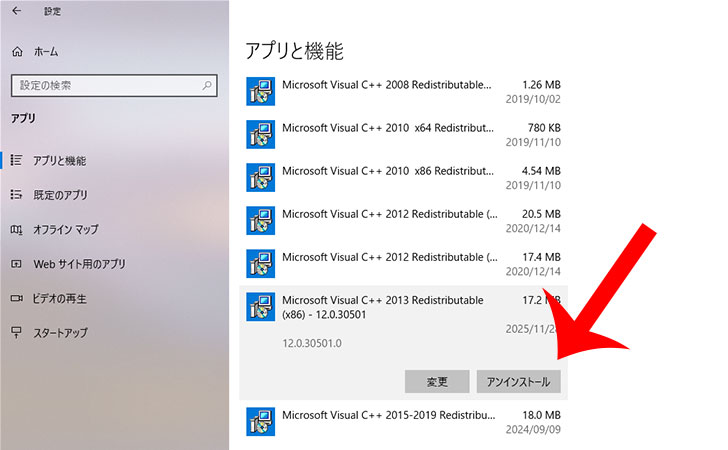This screenshot has width=728, height=450.
Task: Click the Video playback sidebar icon
Action: pos(16,298)
